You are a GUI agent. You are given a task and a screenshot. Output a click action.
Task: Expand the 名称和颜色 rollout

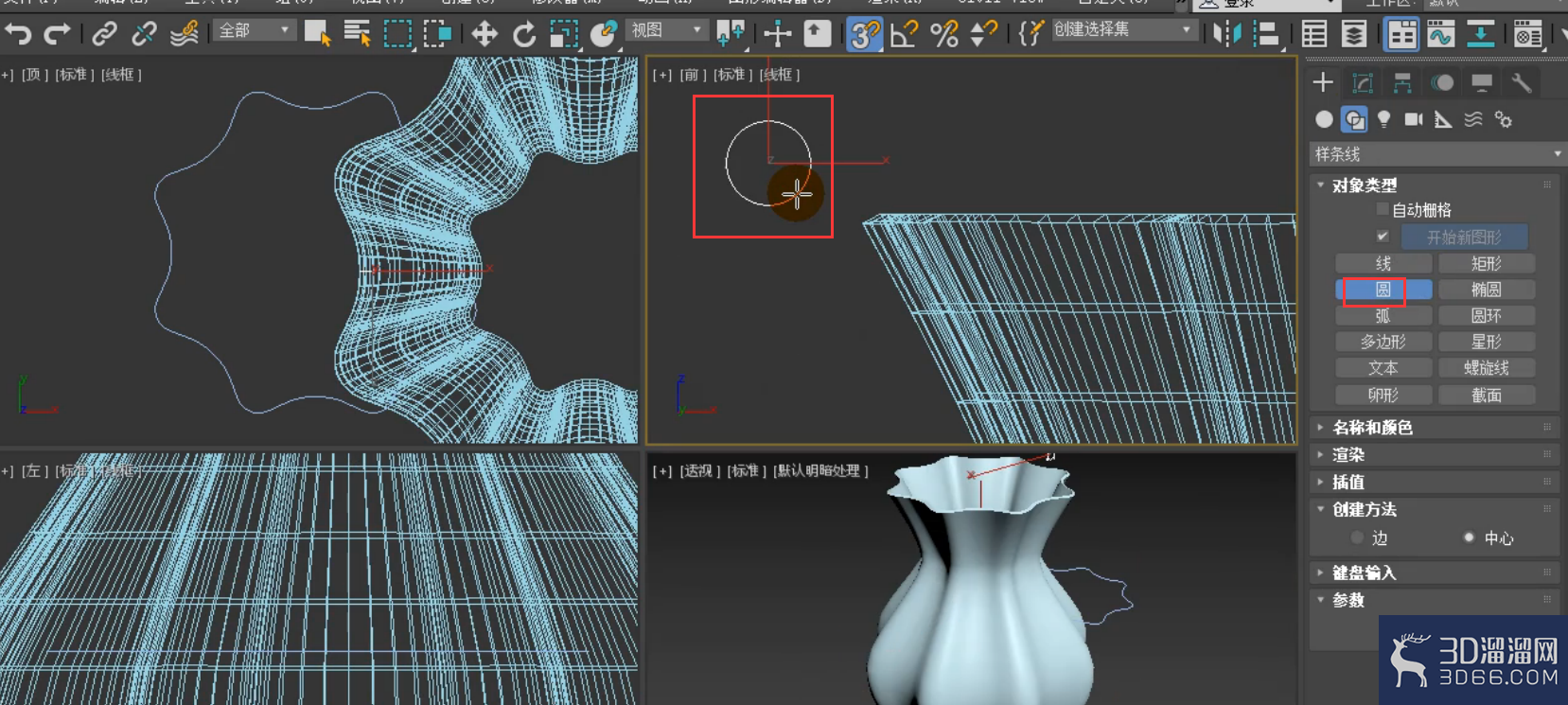[x=1436, y=428]
